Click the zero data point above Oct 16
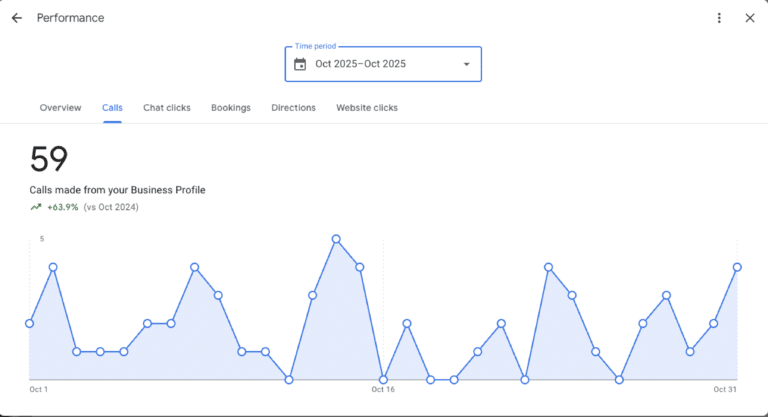The image size is (768, 417). (x=383, y=379)
